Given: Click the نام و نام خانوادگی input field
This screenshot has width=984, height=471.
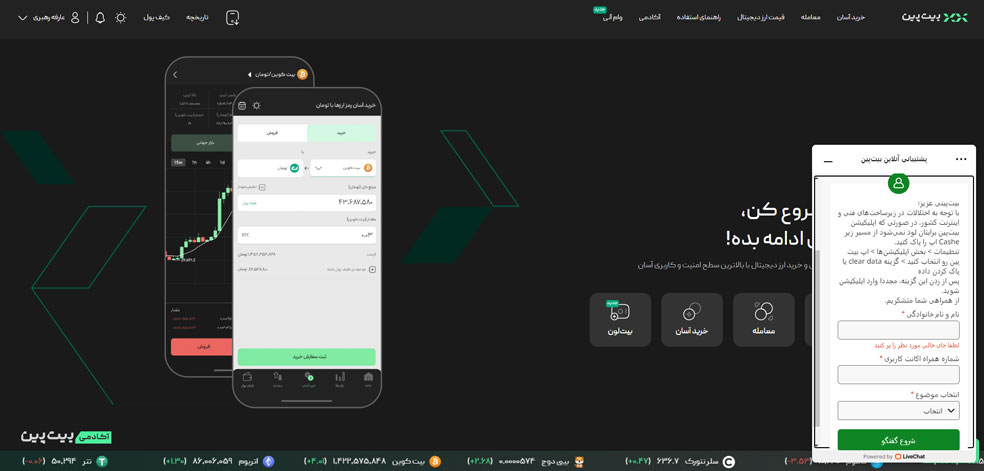Looking at the screenshot, I should click(x=898, y=330).
